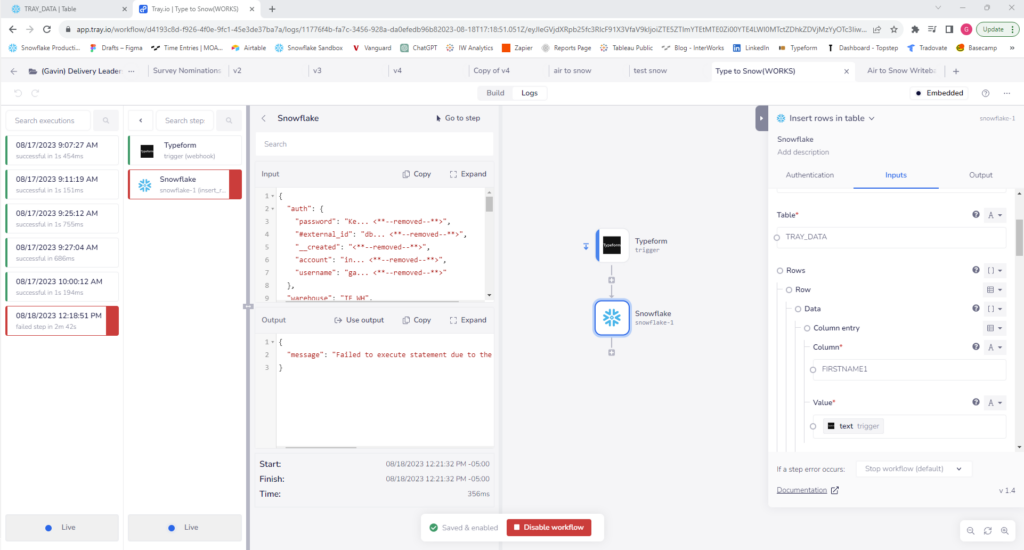Click Disable workflow button
This screenshot has height=550, width=1024.
click(549, 528)
